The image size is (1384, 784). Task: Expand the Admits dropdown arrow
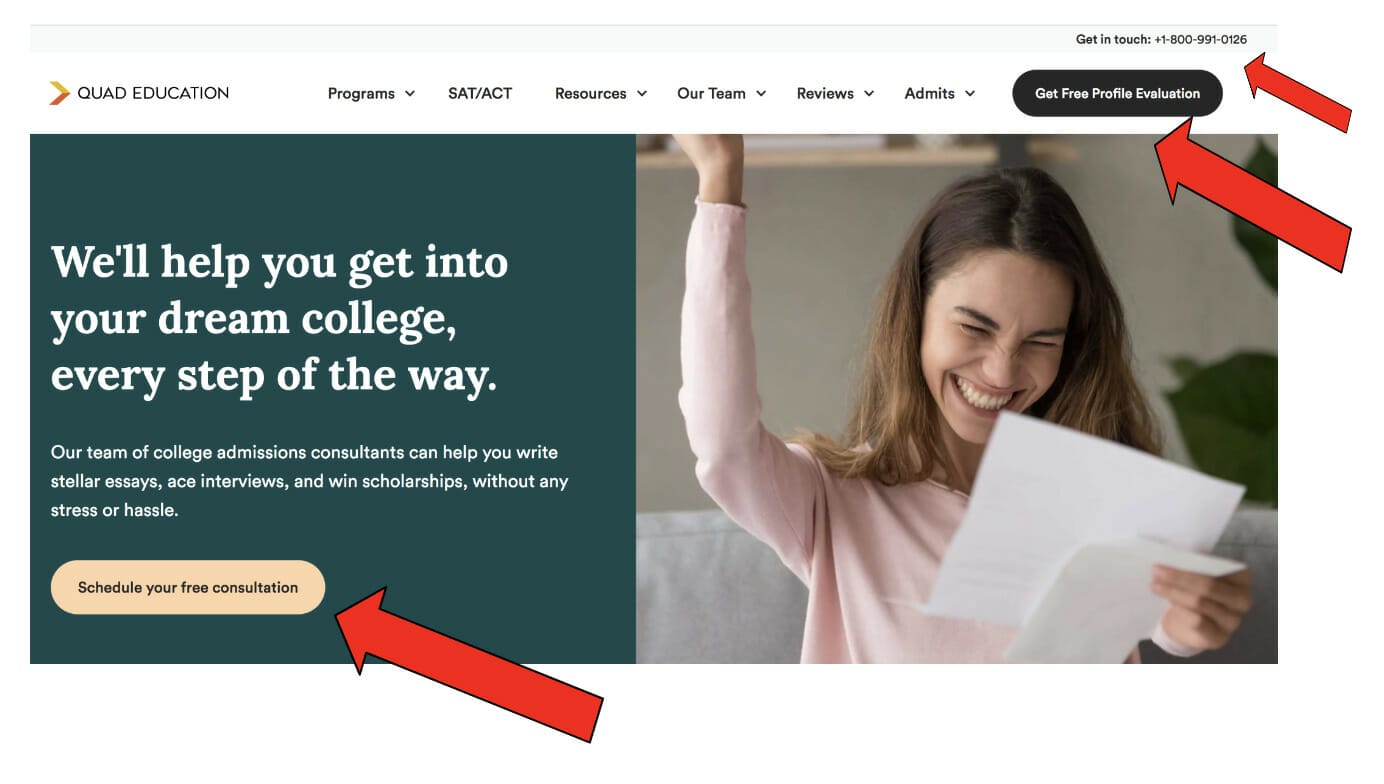point(970,93)
